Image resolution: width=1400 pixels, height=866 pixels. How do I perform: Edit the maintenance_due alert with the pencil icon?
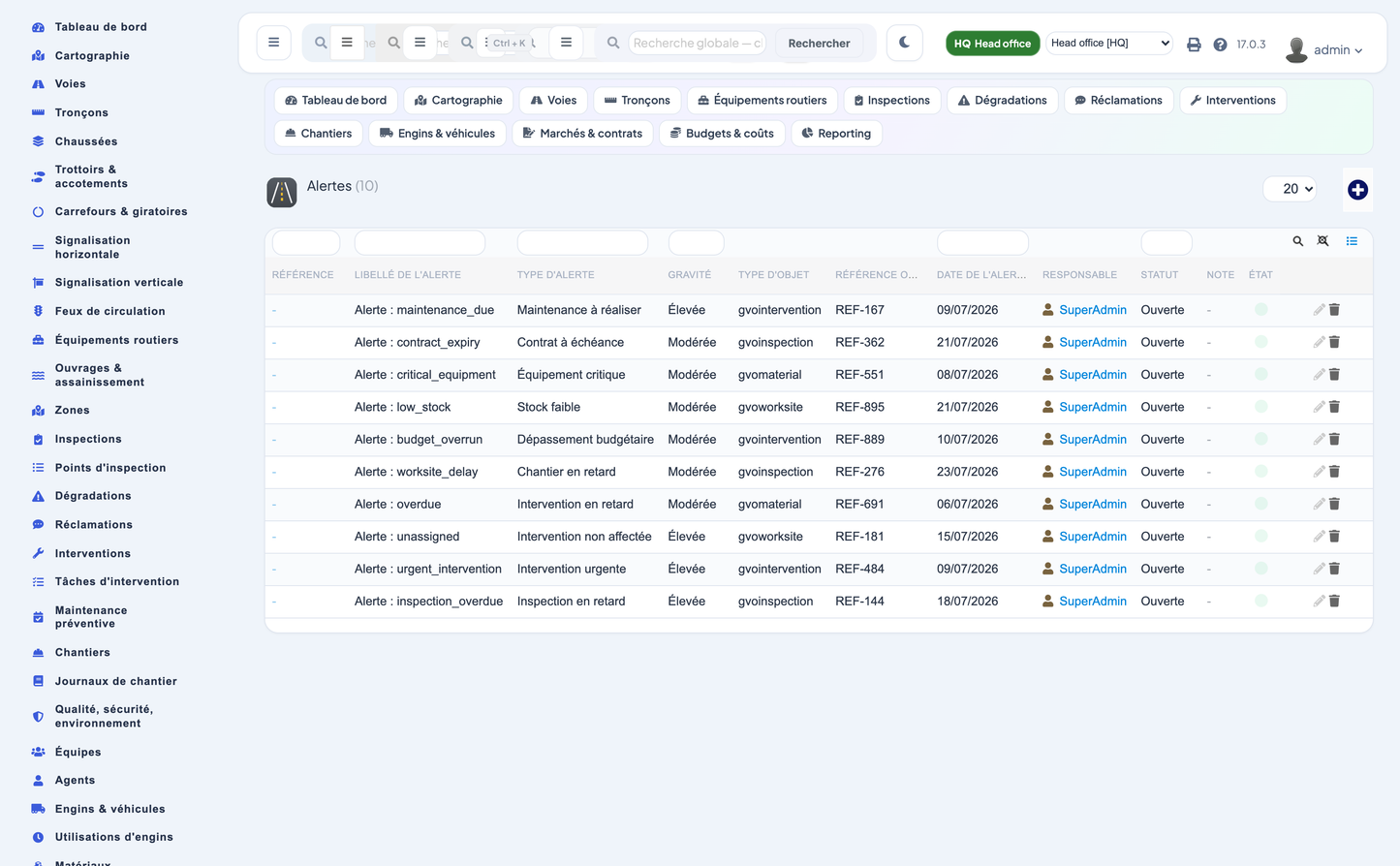[x=1319, y=310]
